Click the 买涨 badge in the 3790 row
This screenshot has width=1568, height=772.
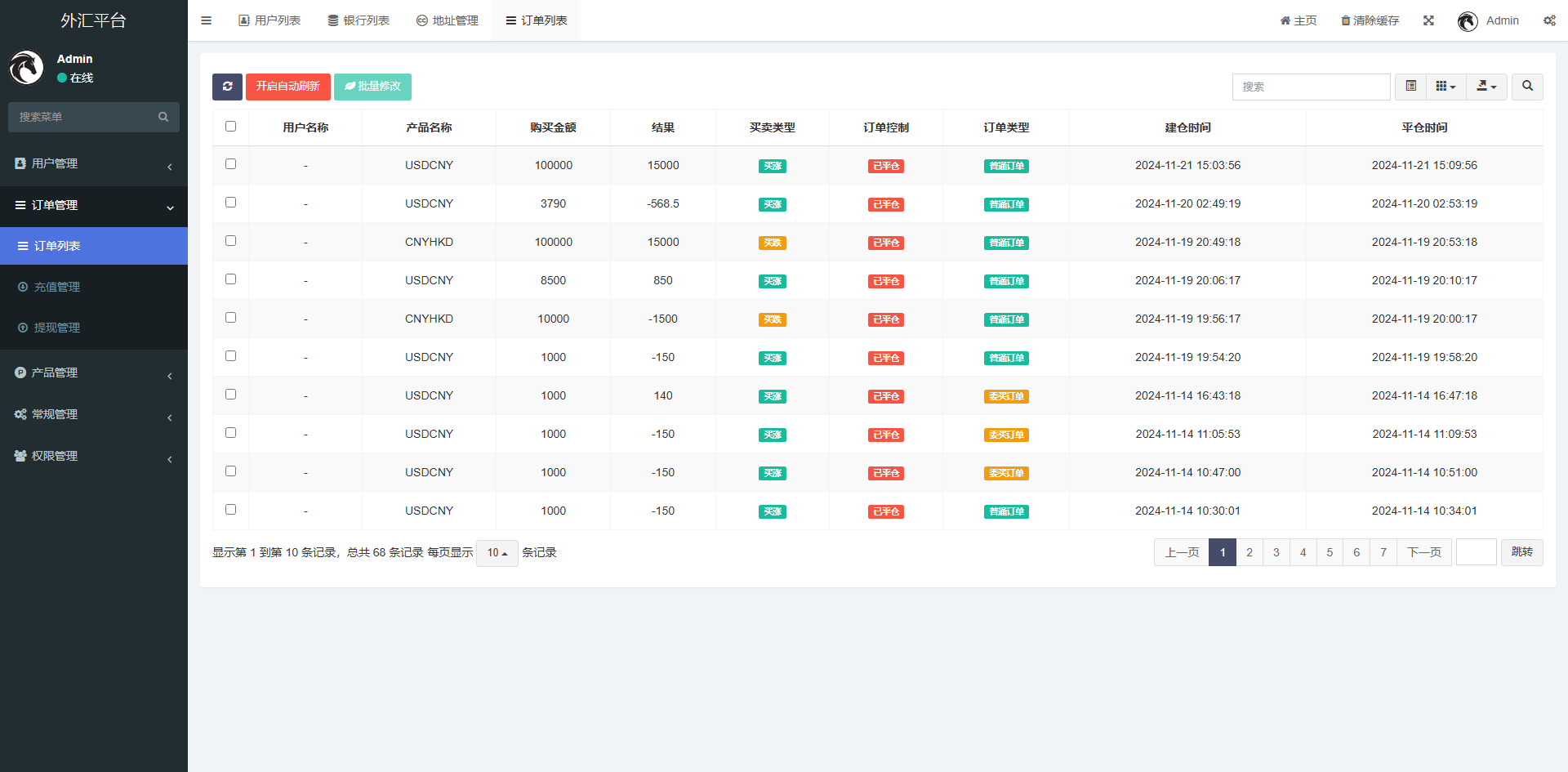point(772,204)
